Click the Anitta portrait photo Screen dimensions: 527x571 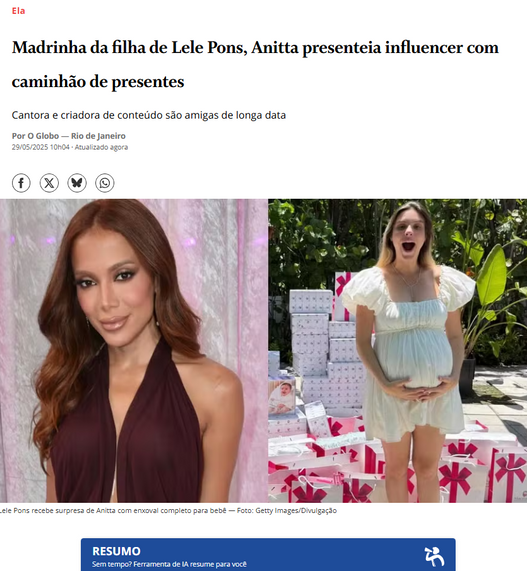134,351
